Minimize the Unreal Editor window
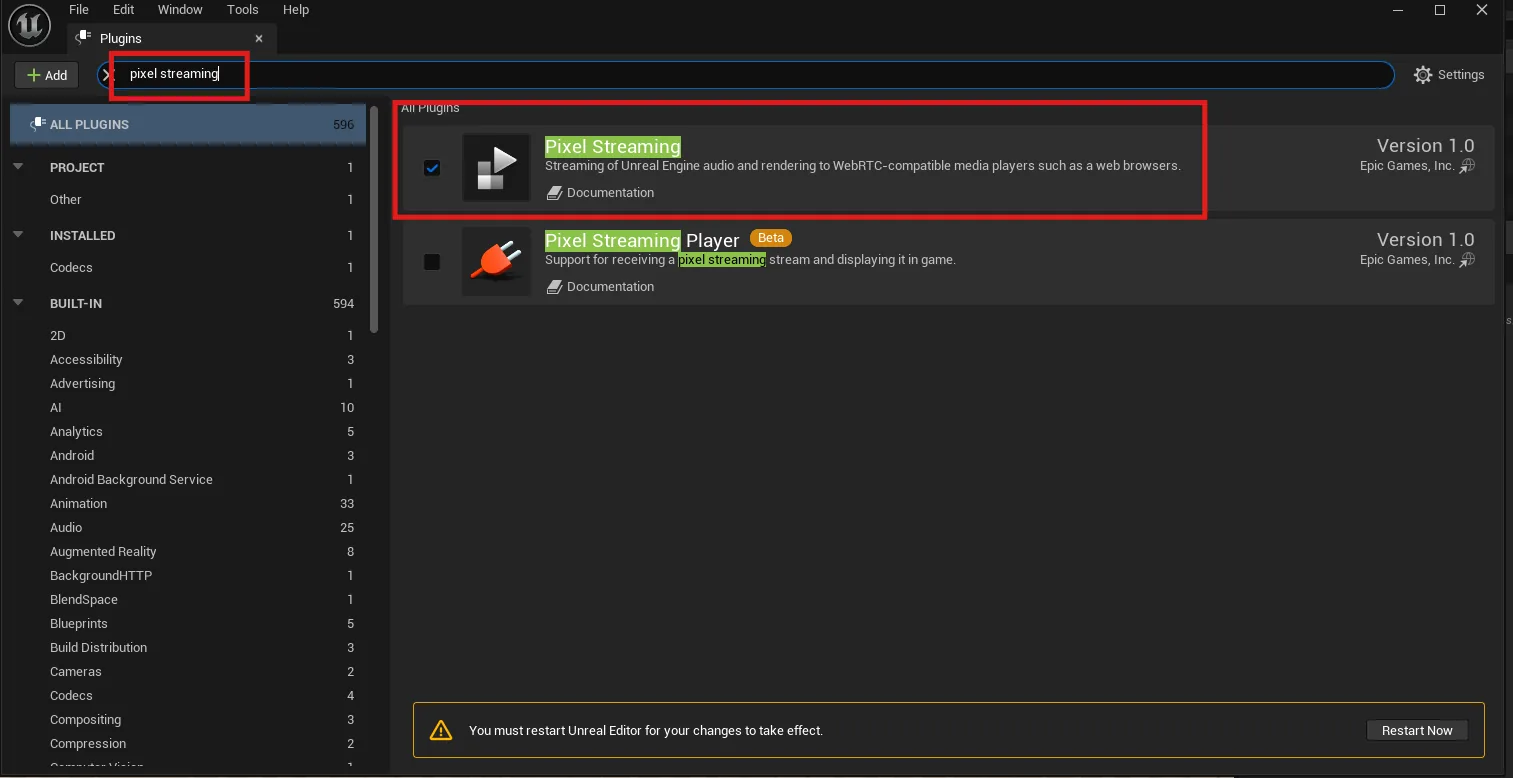 click(1398, 10)
